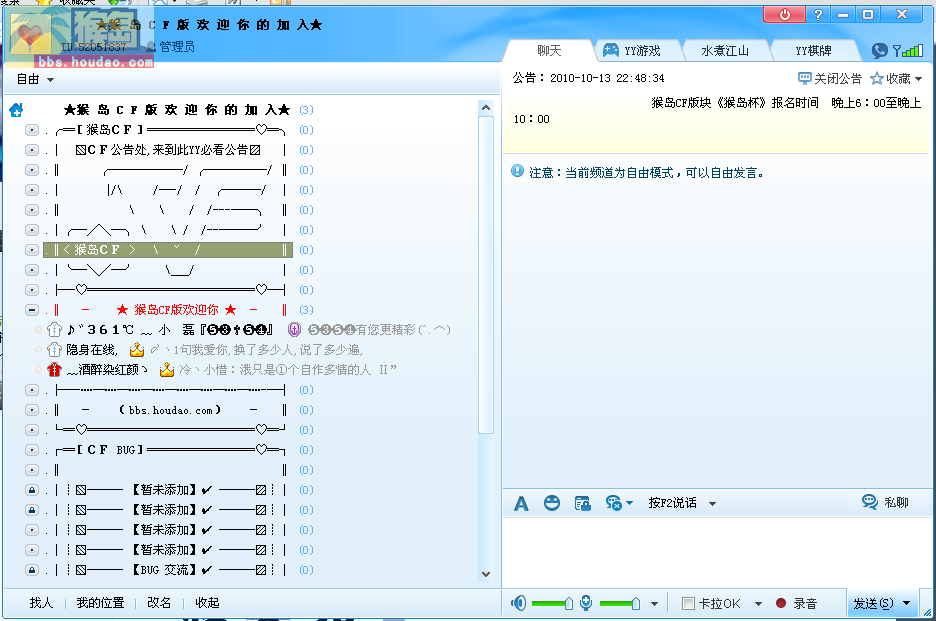Click the 改名 rename button
The image size is (936, 621).
click(159, 603)
